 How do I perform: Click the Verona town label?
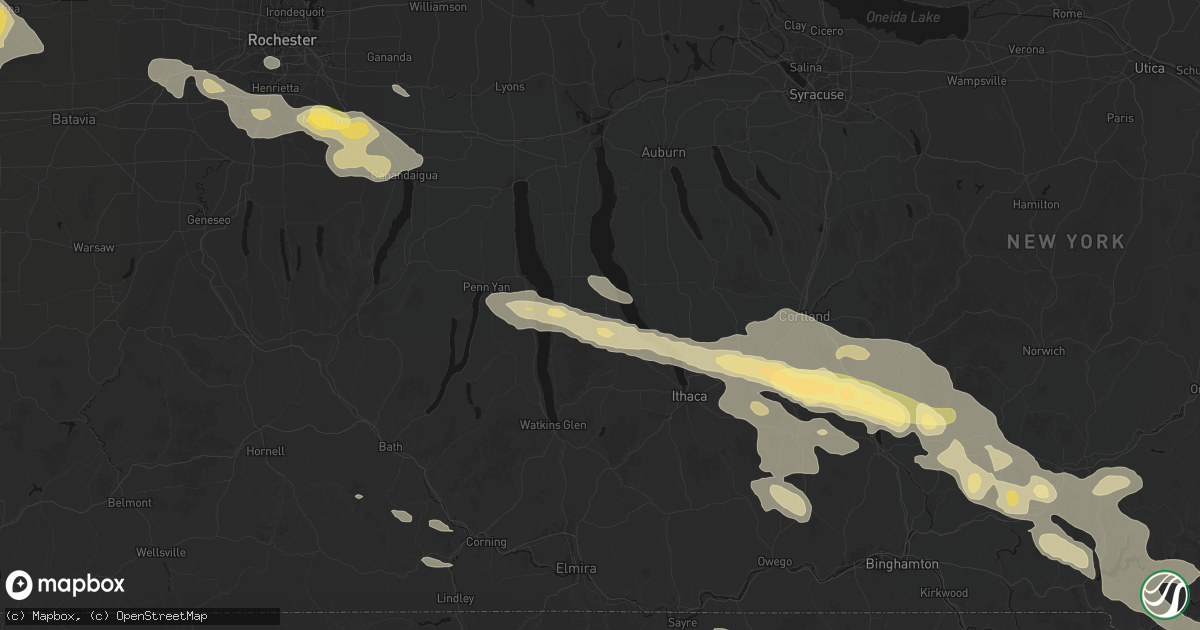[x=1026, y=49]
